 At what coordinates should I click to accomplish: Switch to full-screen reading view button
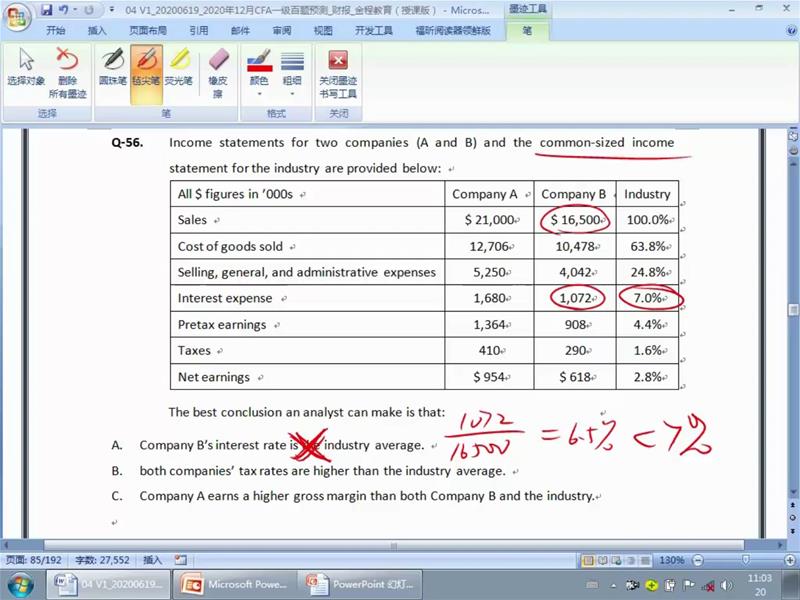(603, 560)
